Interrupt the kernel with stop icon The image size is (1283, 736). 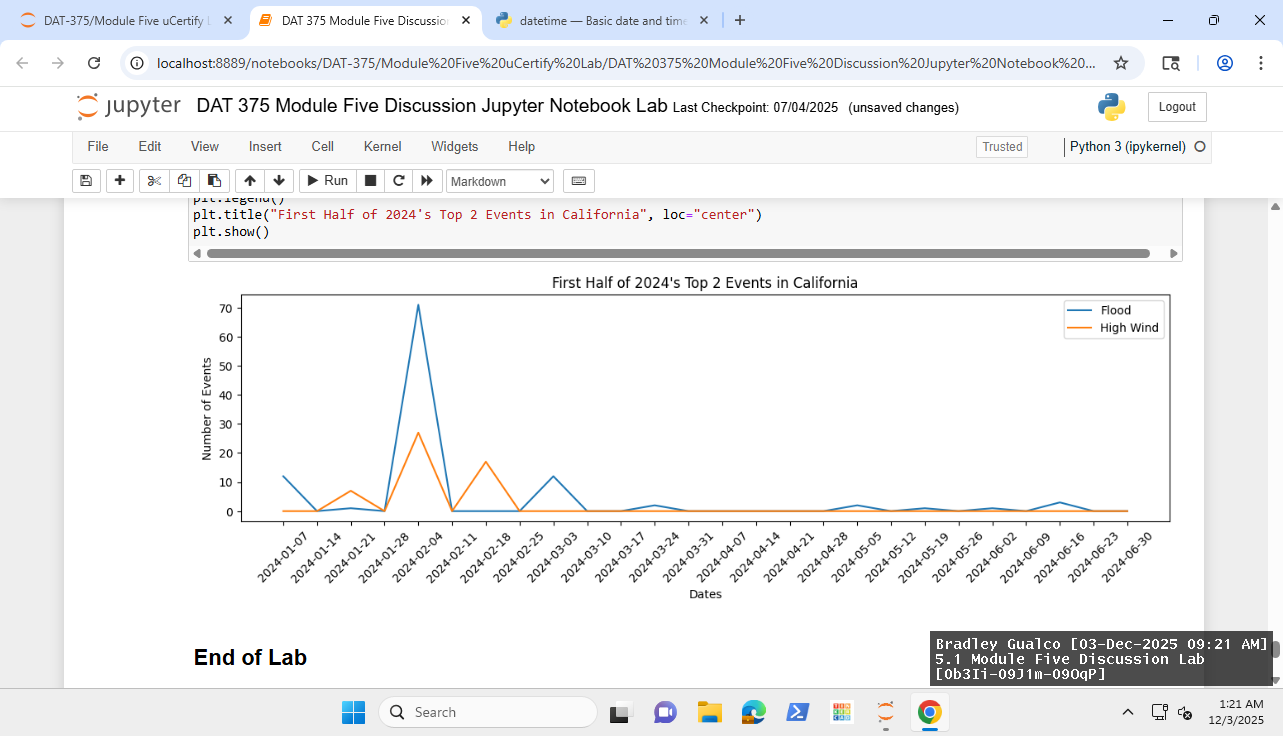(x=370, y=181)
